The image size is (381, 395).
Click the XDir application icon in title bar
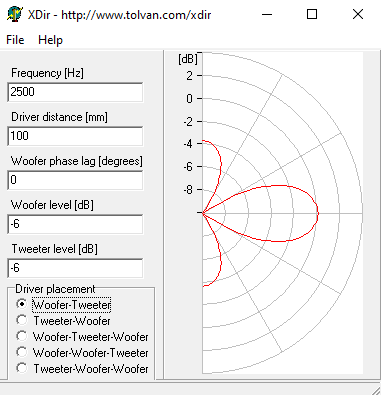(15, 14)
